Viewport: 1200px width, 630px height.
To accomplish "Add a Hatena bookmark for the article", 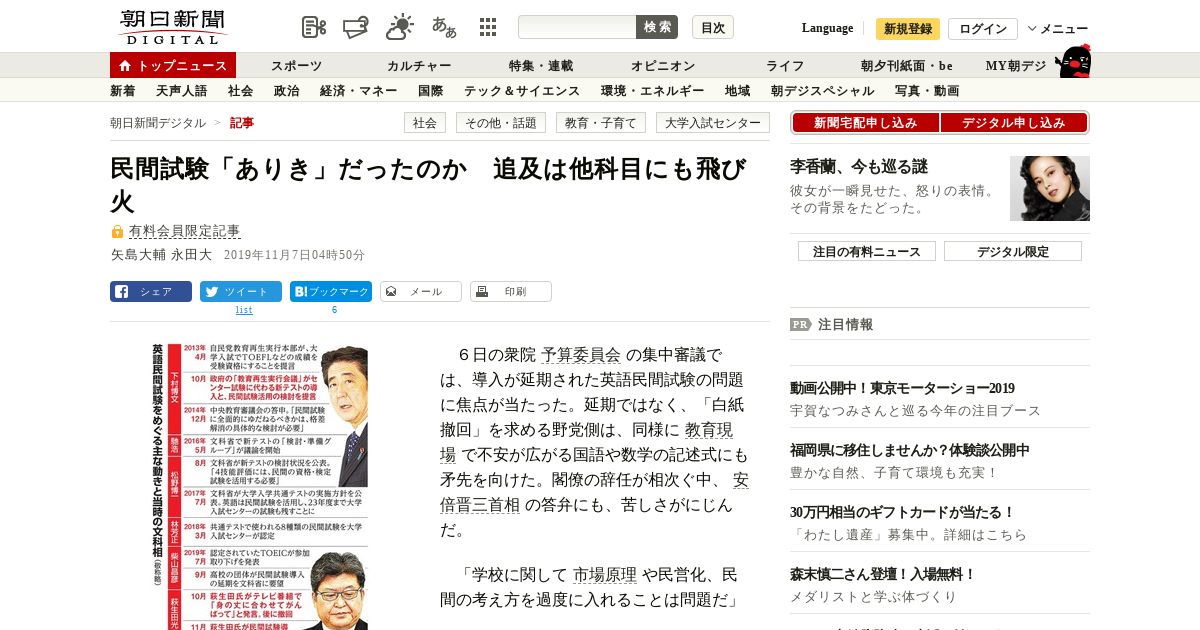I will (331, 292).
